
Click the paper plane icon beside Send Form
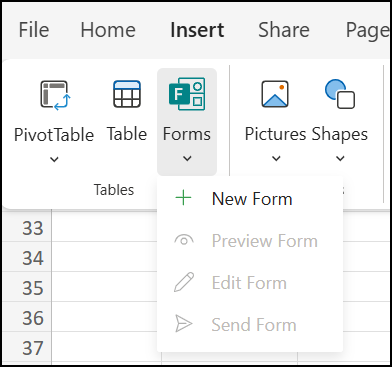(x=184, y=324)
